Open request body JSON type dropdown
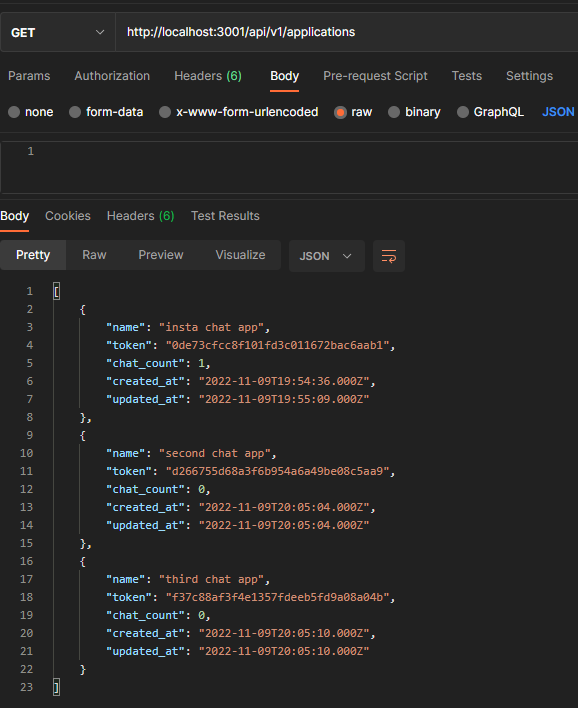 click(x=559, y=112)
